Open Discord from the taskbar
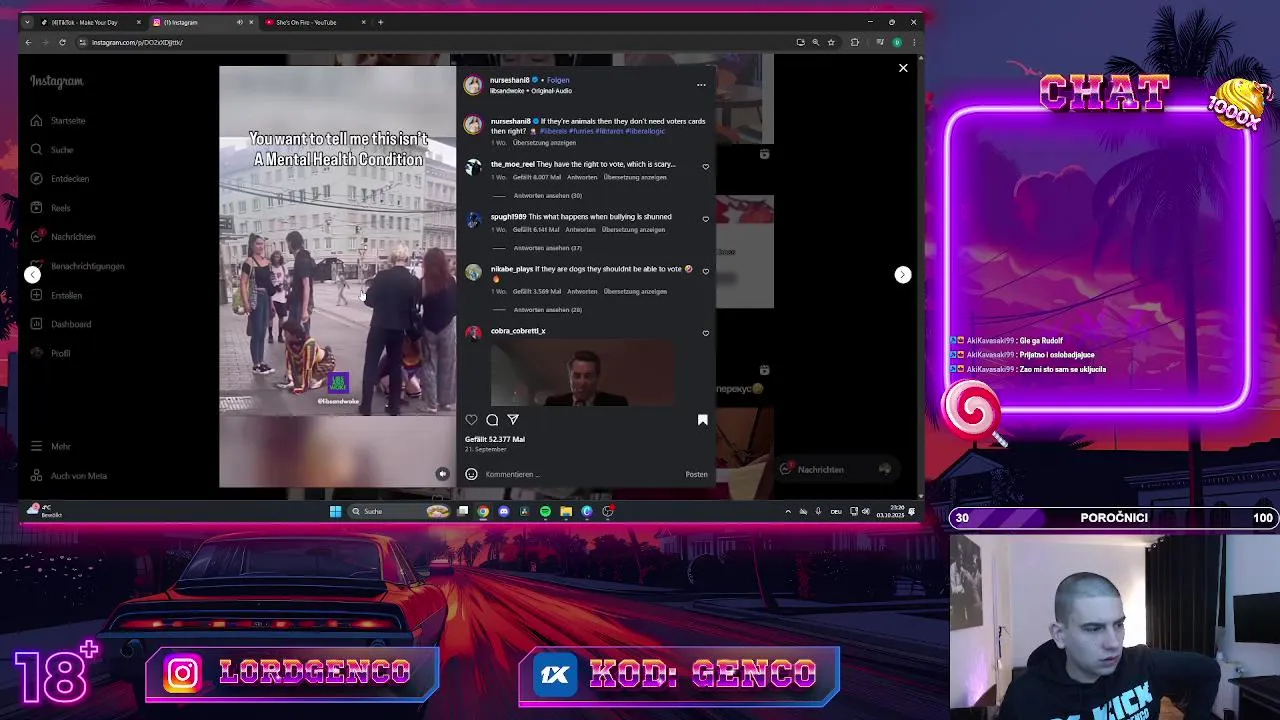Image resolution: width=1280 pixels, height=720 pixels. 503,511
